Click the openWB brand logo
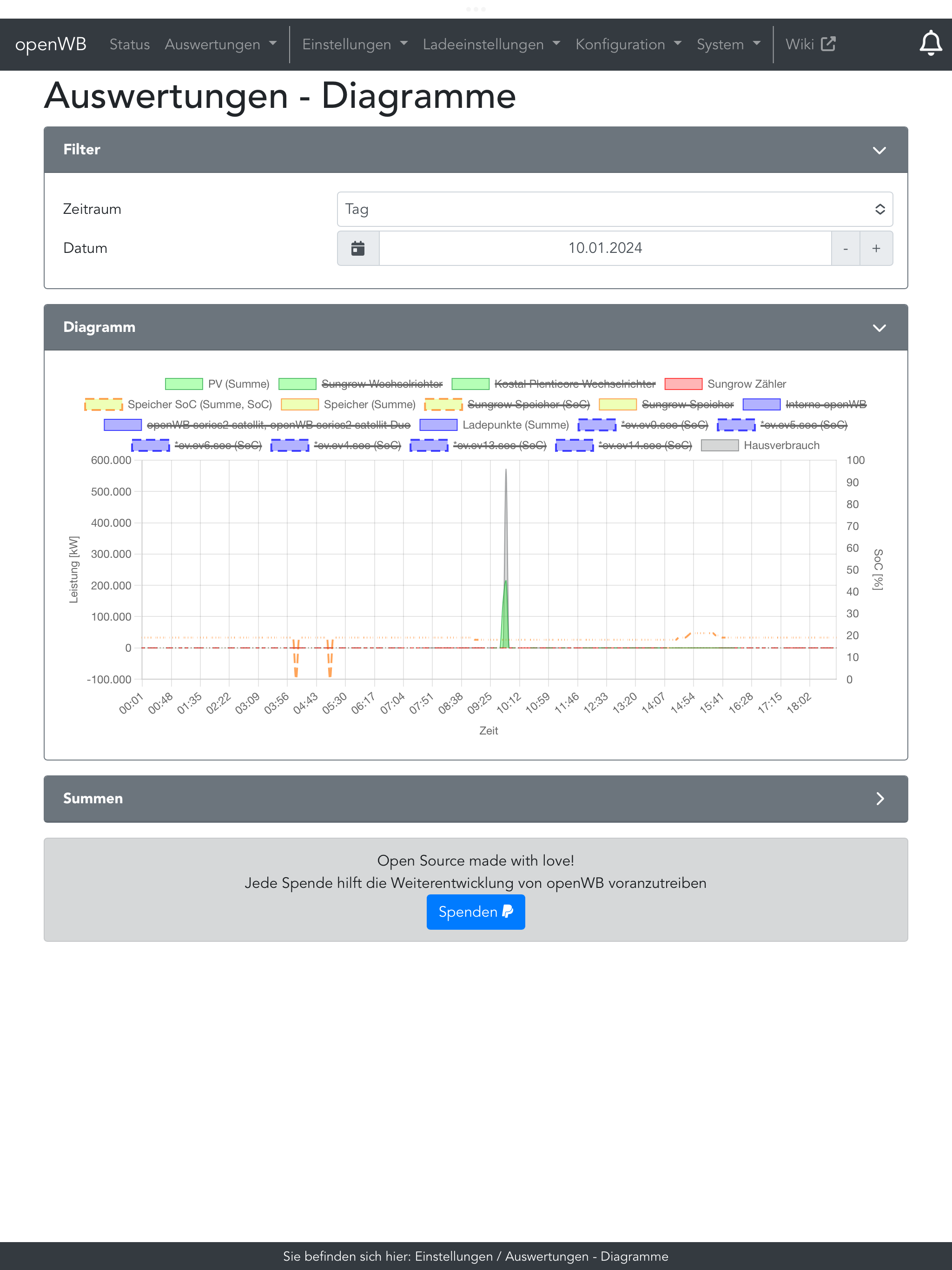The height and width of the screenshot is (1270, 952). click(x=51, y=44)
